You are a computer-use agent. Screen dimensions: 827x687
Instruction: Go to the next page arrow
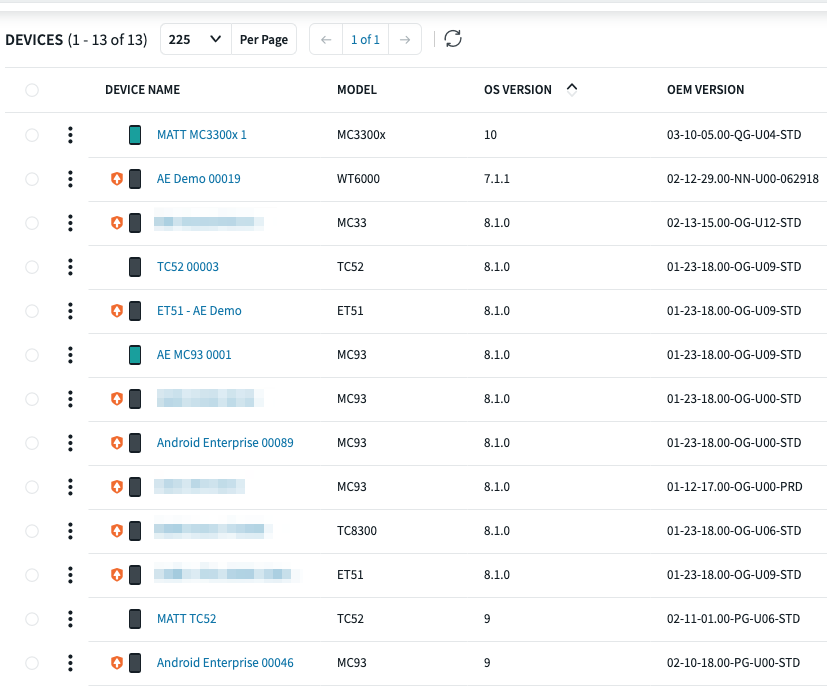(x=404, y=40)
